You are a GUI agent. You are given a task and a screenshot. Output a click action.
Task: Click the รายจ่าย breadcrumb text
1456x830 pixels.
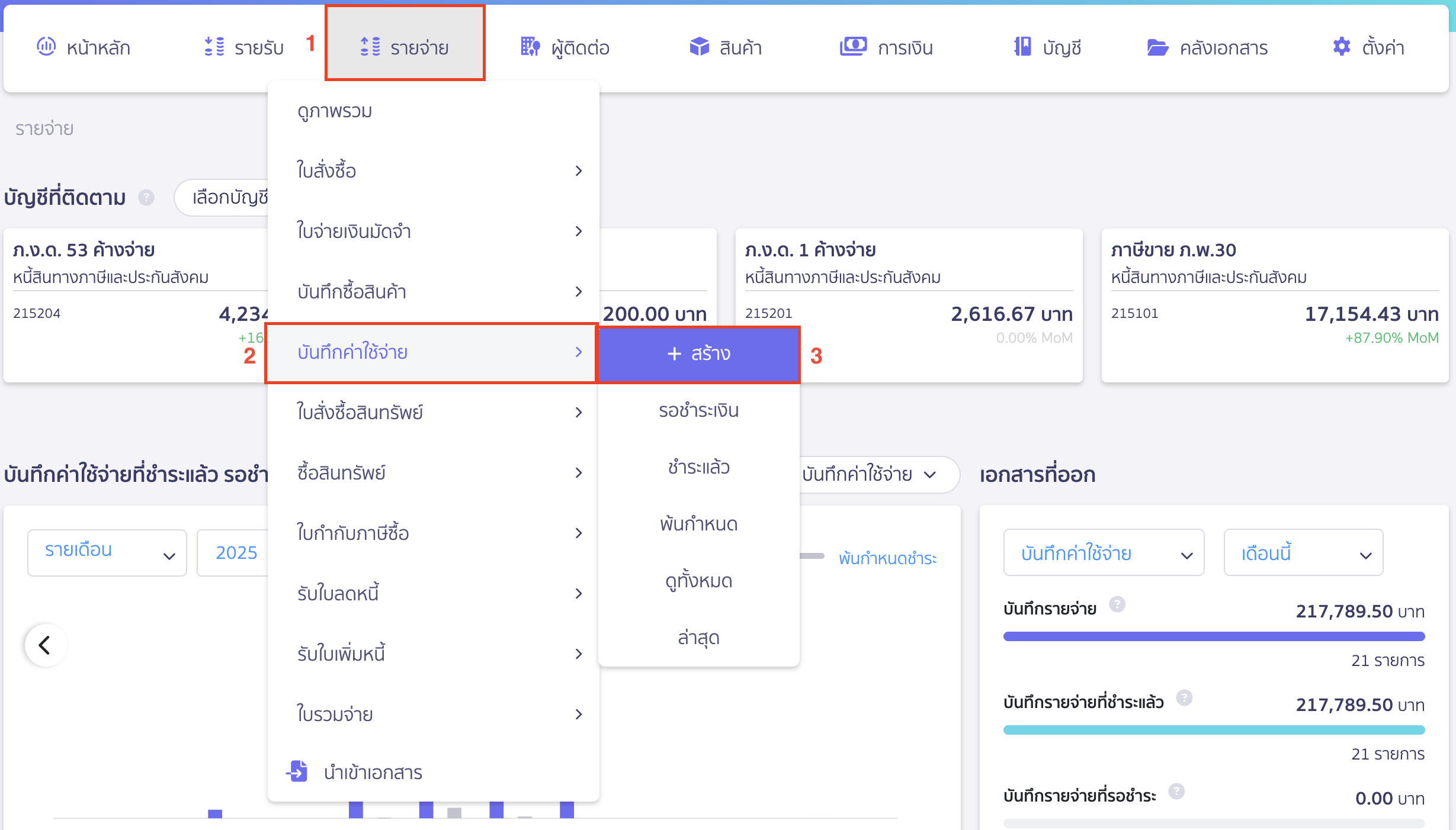(44, 128)
